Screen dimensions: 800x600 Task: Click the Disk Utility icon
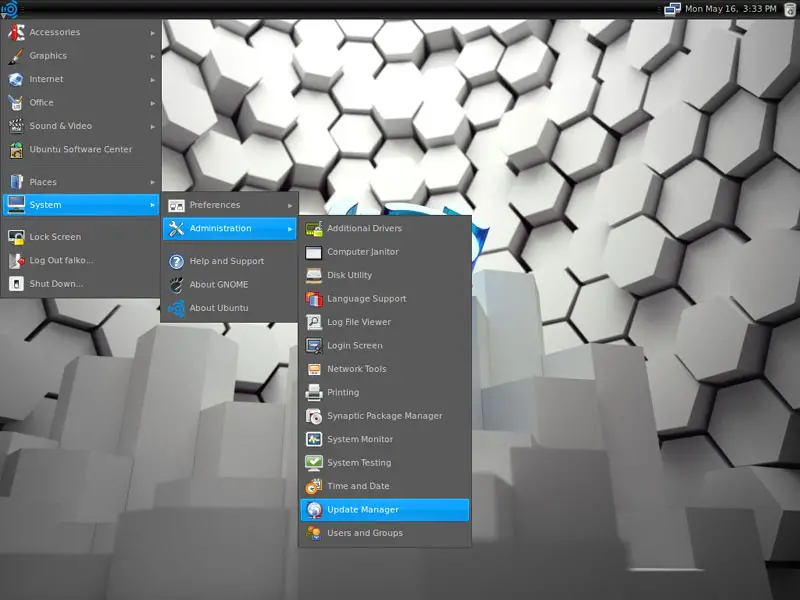click(x=314, y=276)
